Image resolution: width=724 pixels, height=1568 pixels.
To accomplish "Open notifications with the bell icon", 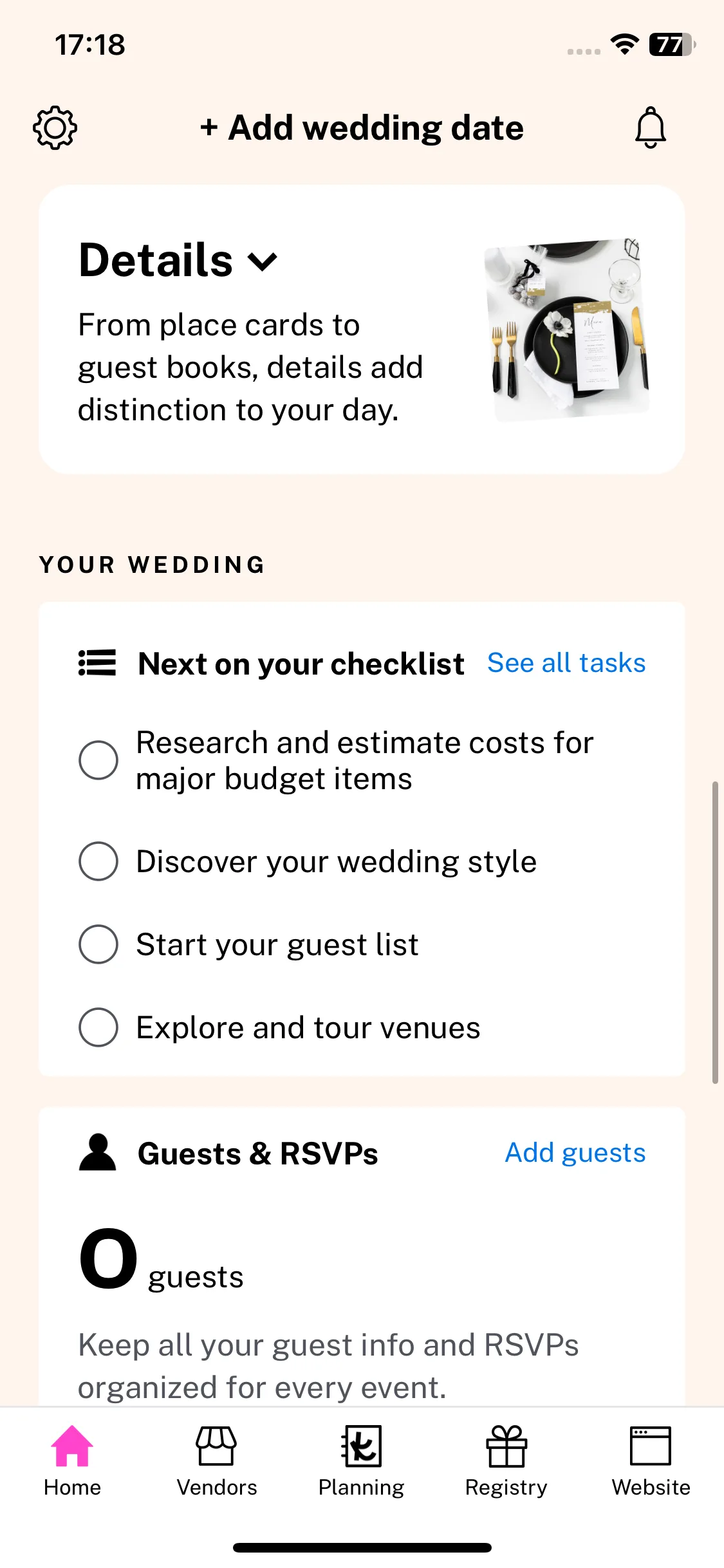I will (x=651, y=127).
